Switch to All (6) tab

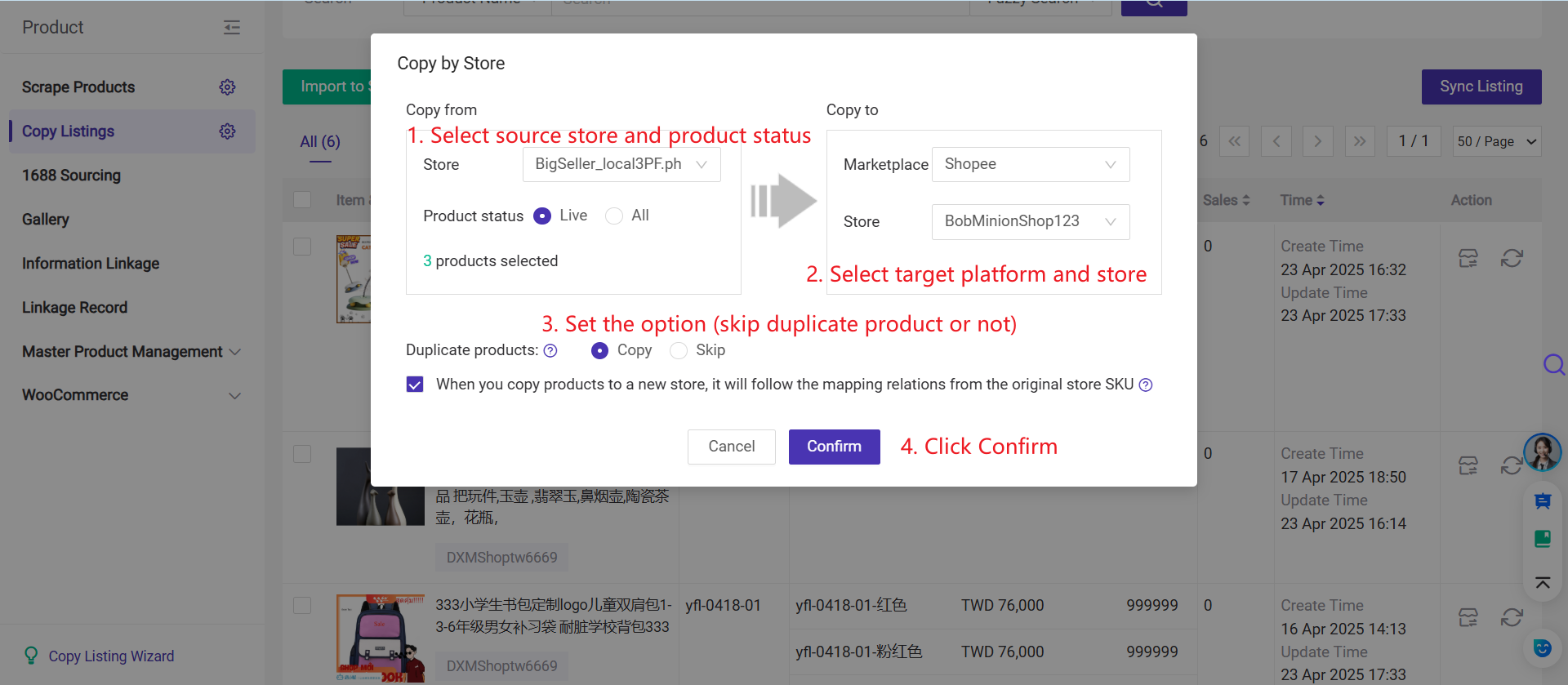(x=320, y=142)
